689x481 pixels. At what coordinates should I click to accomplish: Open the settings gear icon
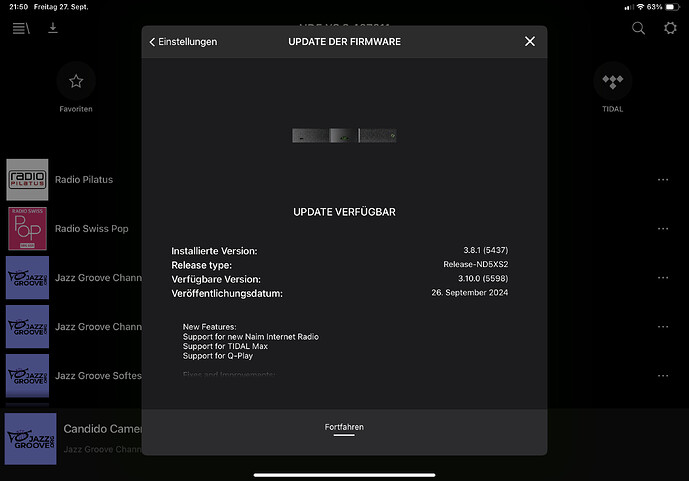(670, 28)
